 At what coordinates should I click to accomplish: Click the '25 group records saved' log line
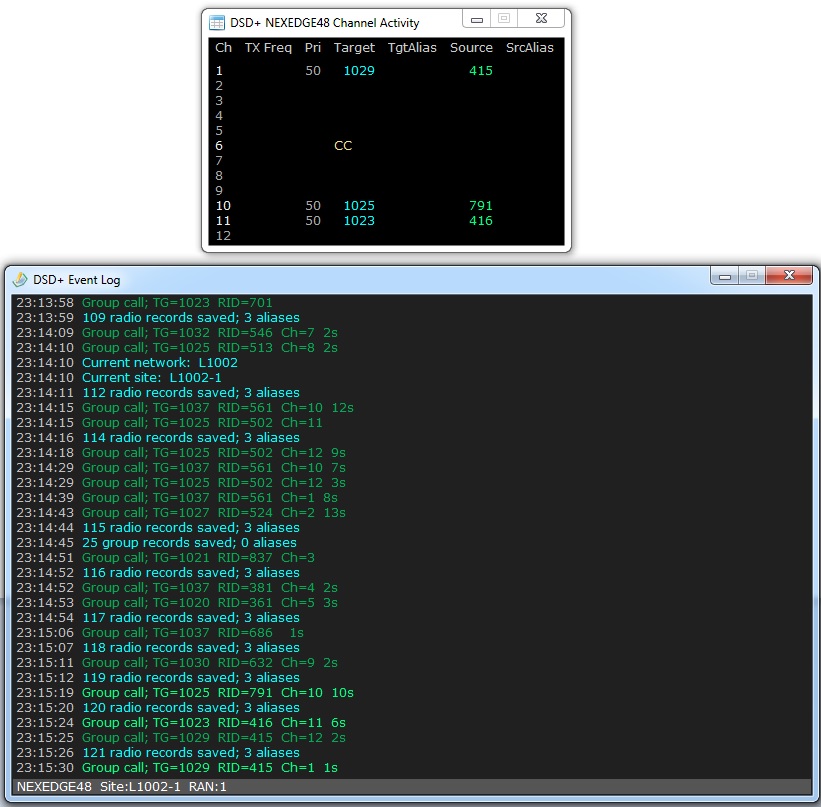[x=157, y=543]
